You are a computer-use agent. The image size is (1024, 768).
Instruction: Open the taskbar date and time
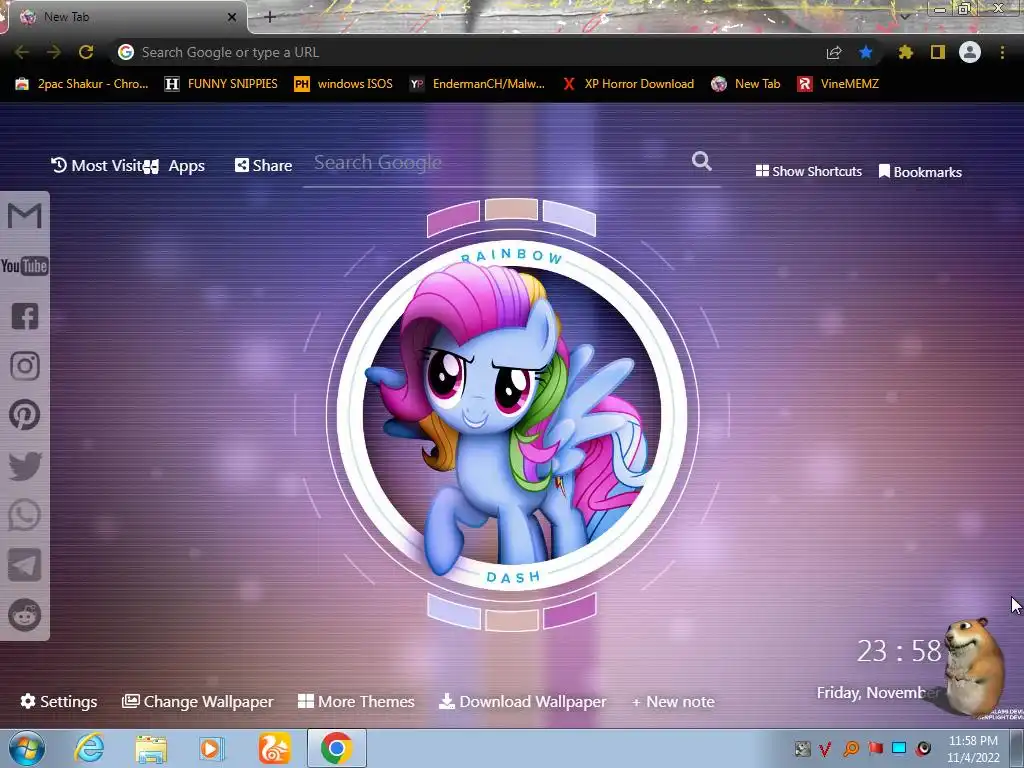coord(973,749)
